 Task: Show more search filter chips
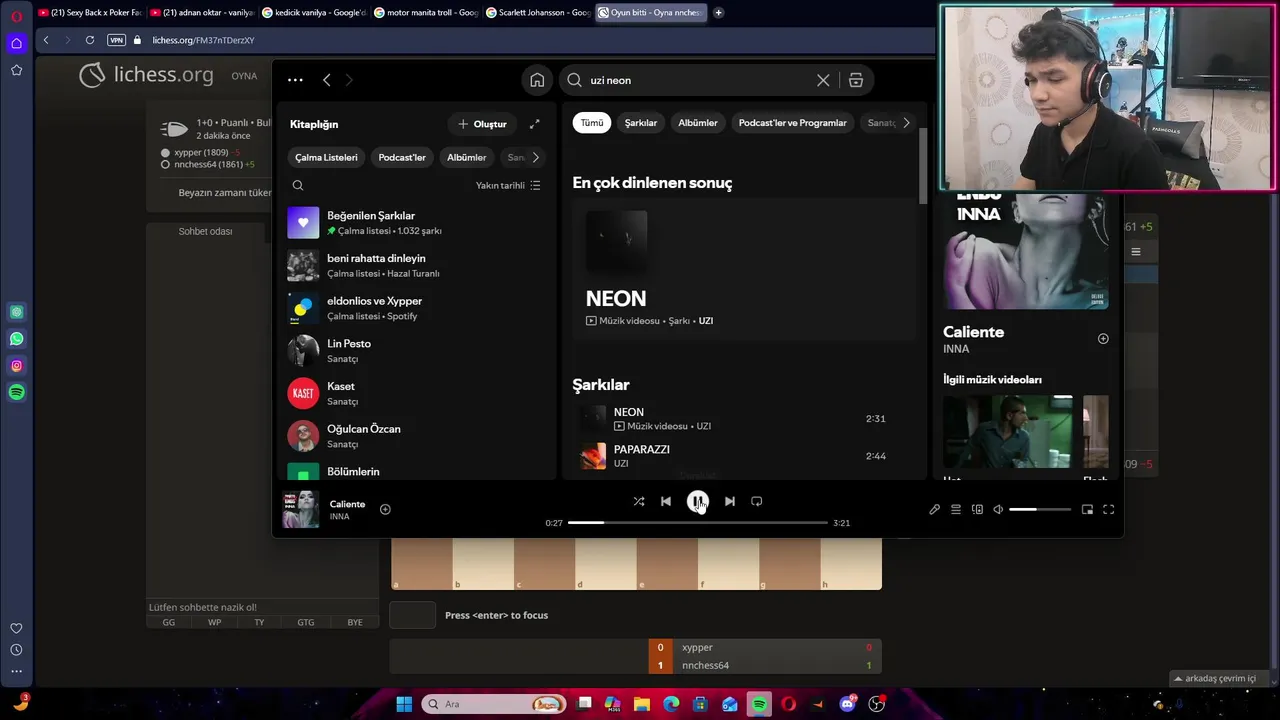[x=906, y=123]
